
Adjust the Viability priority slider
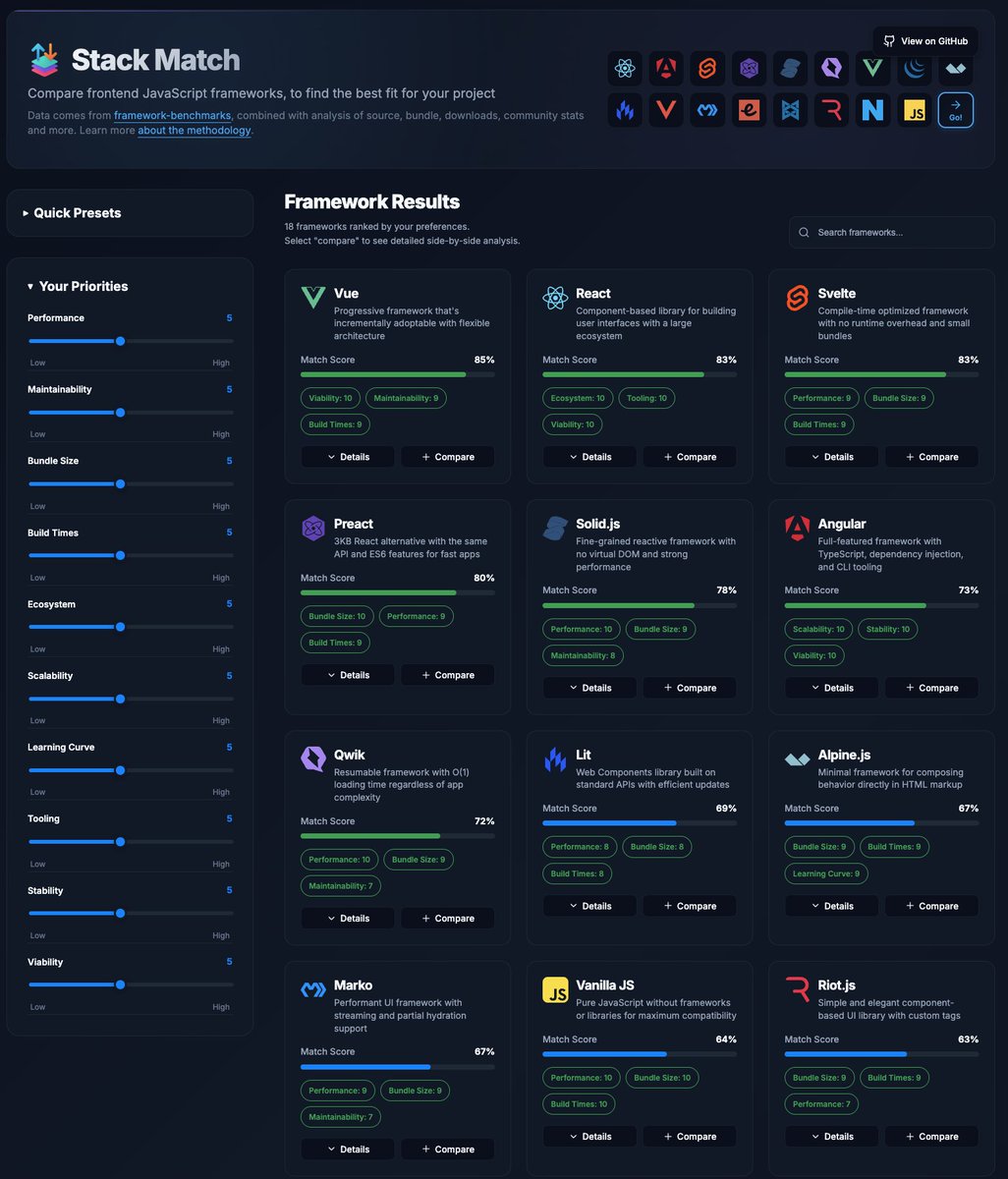click(x=131, y=984)
